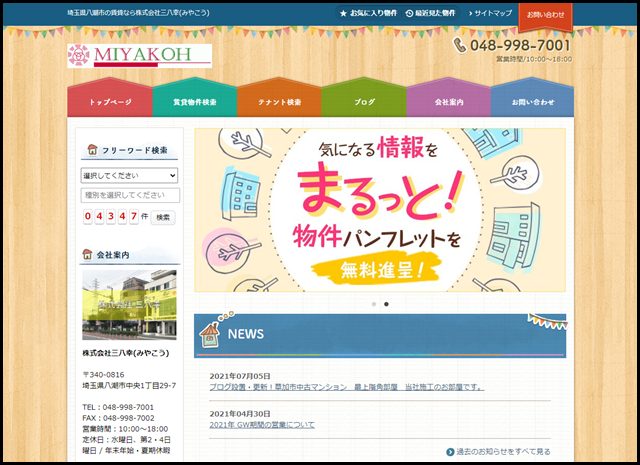Click the star icon for favorite properties
This screenshot has width=640, height=465.
[343, 13]
